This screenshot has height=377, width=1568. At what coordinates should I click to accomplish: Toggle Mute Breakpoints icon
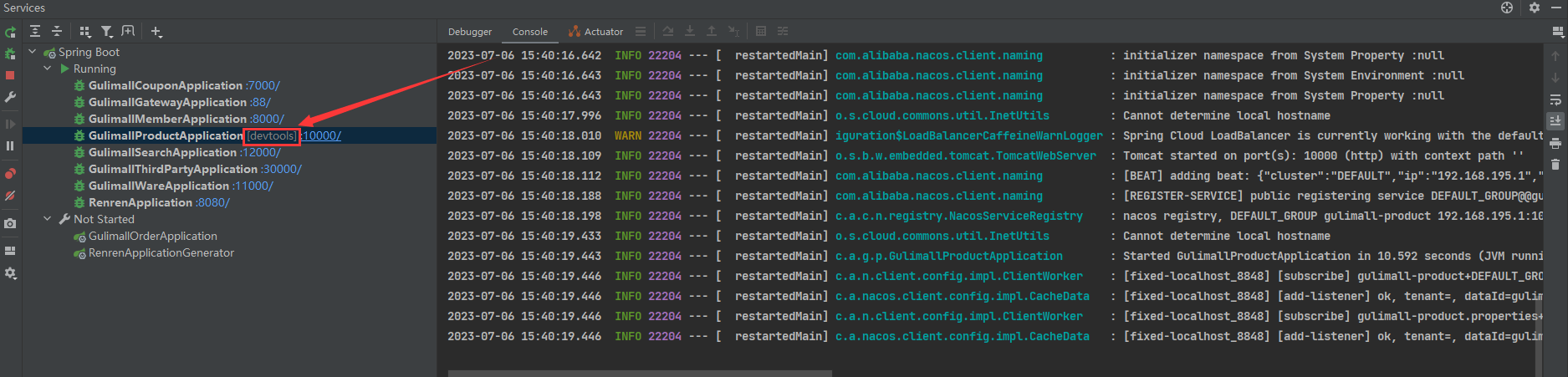point(10,196)
